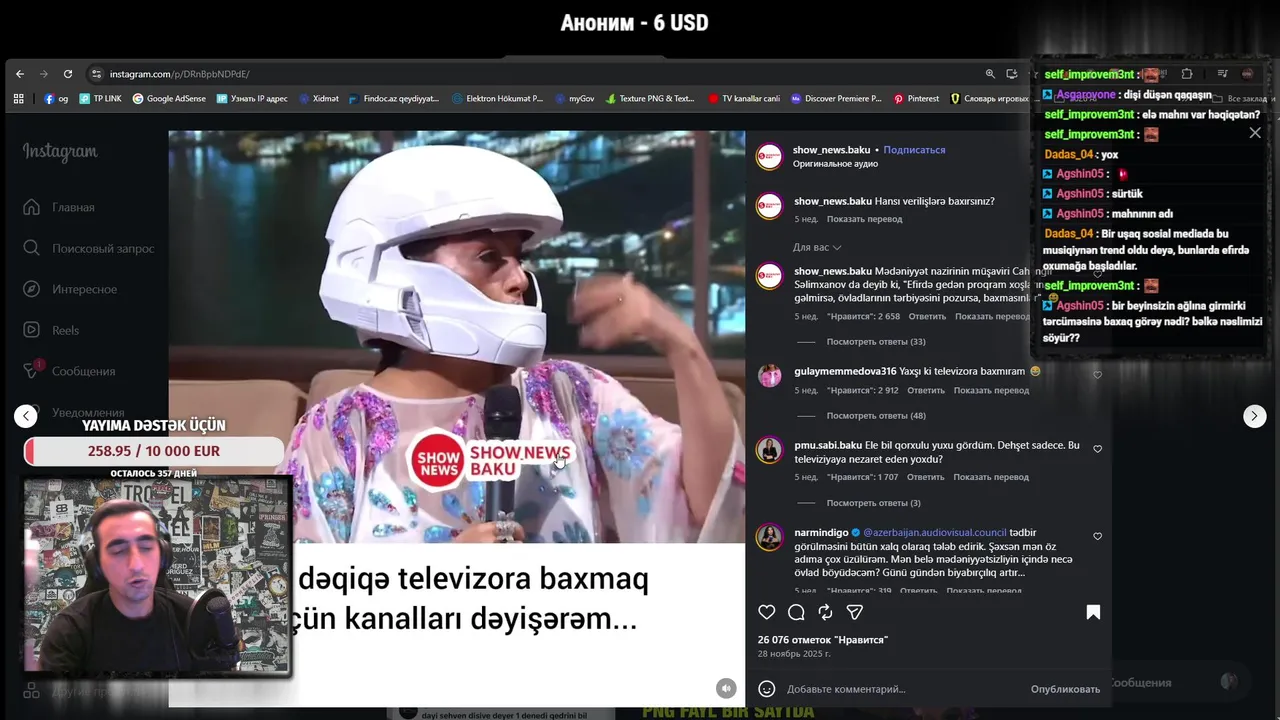Open the myGov bookmark

coord(575,99)
